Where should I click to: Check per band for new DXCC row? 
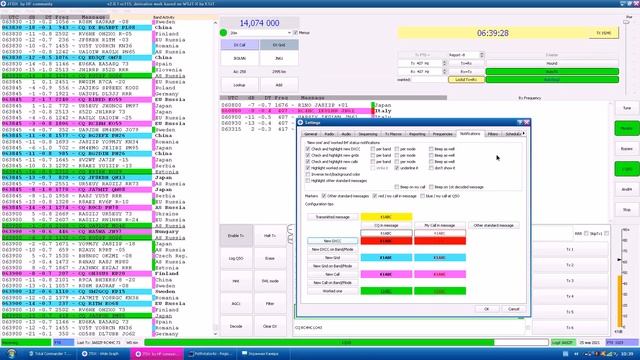pos(373,149)
